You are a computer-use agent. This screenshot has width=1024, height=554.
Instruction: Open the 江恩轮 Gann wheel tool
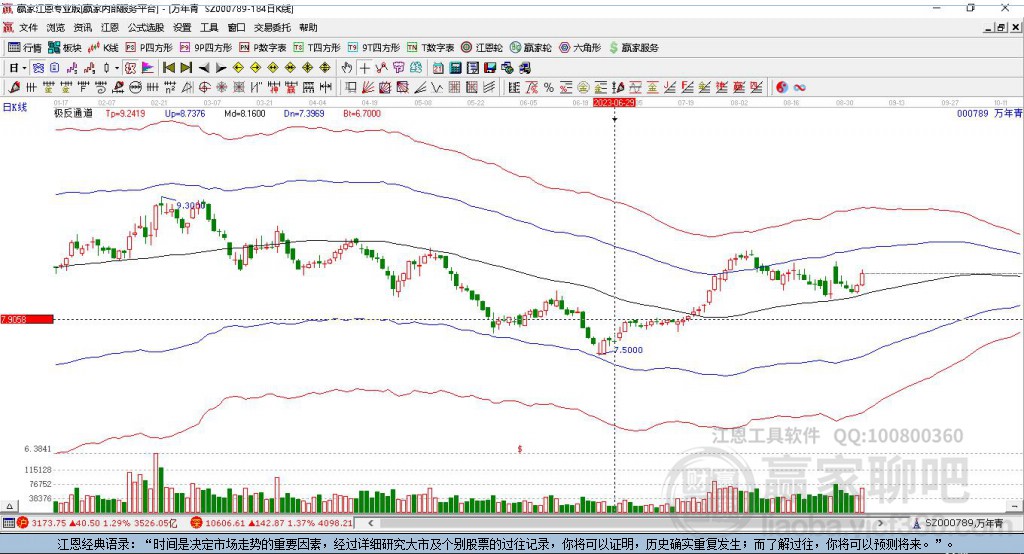point(482,48)
